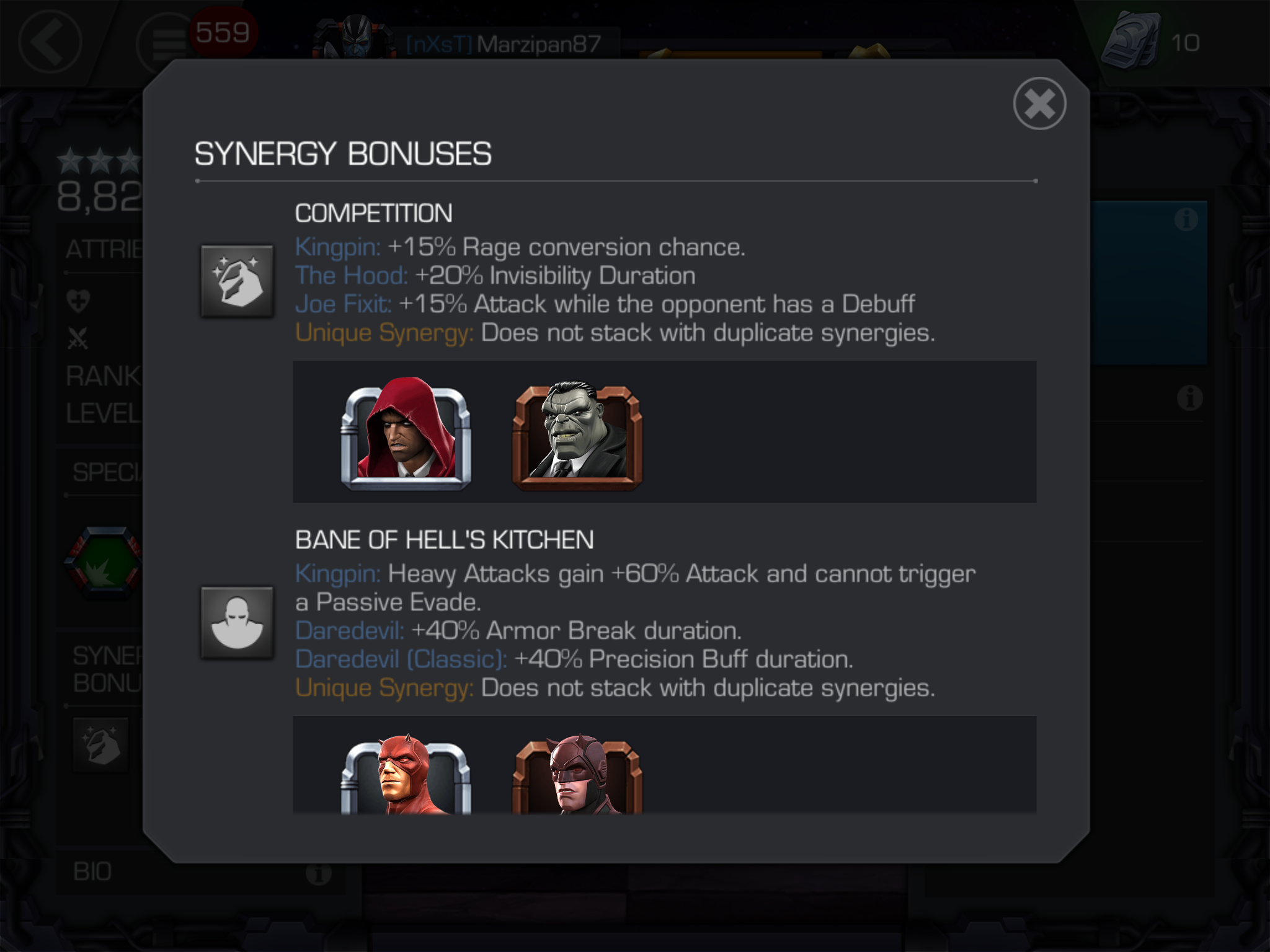
Task: Tap the Synergy Bonuses heading
Action: 343,154
